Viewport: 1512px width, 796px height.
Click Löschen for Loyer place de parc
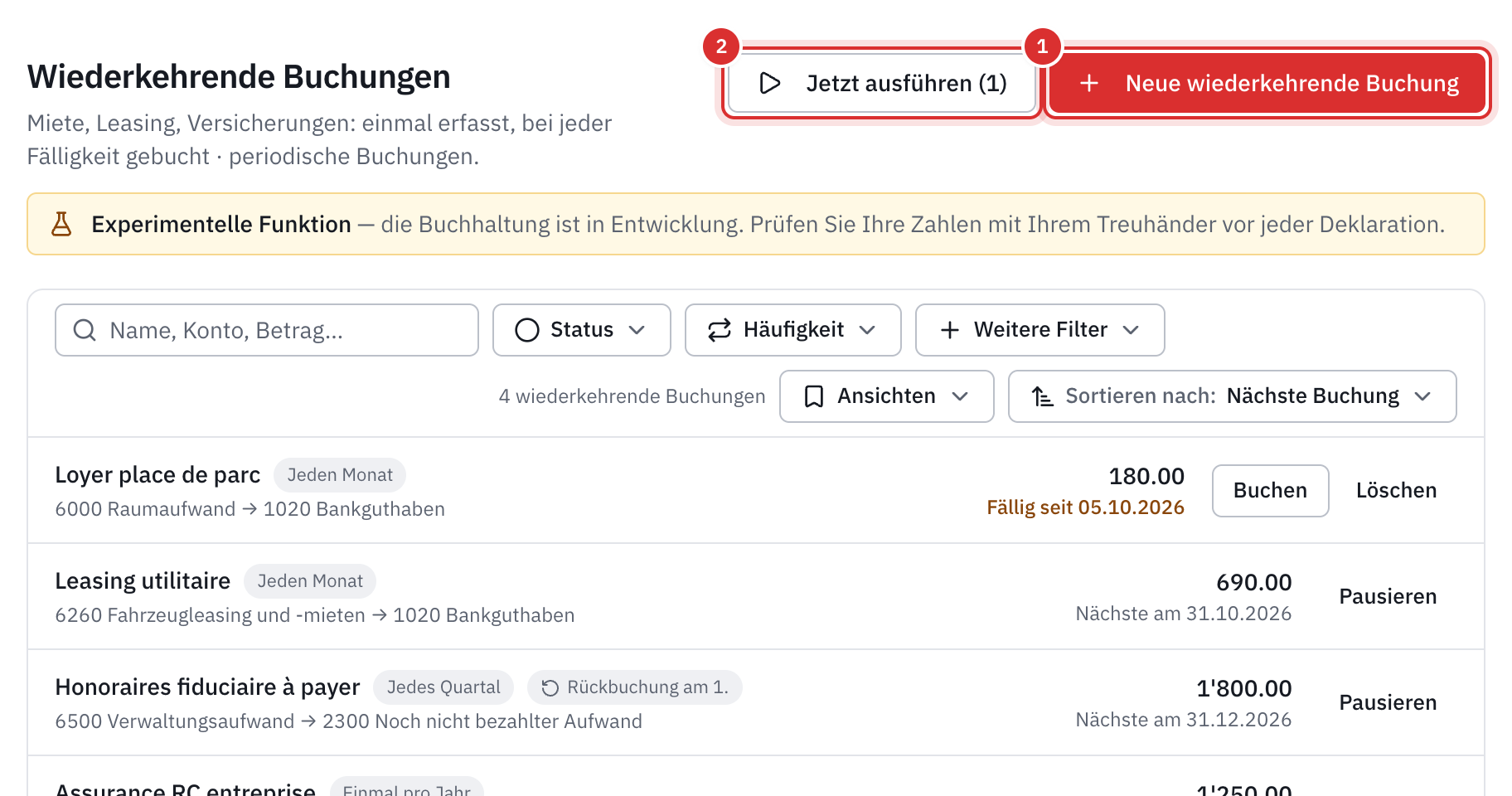(x=1397, y=491)
